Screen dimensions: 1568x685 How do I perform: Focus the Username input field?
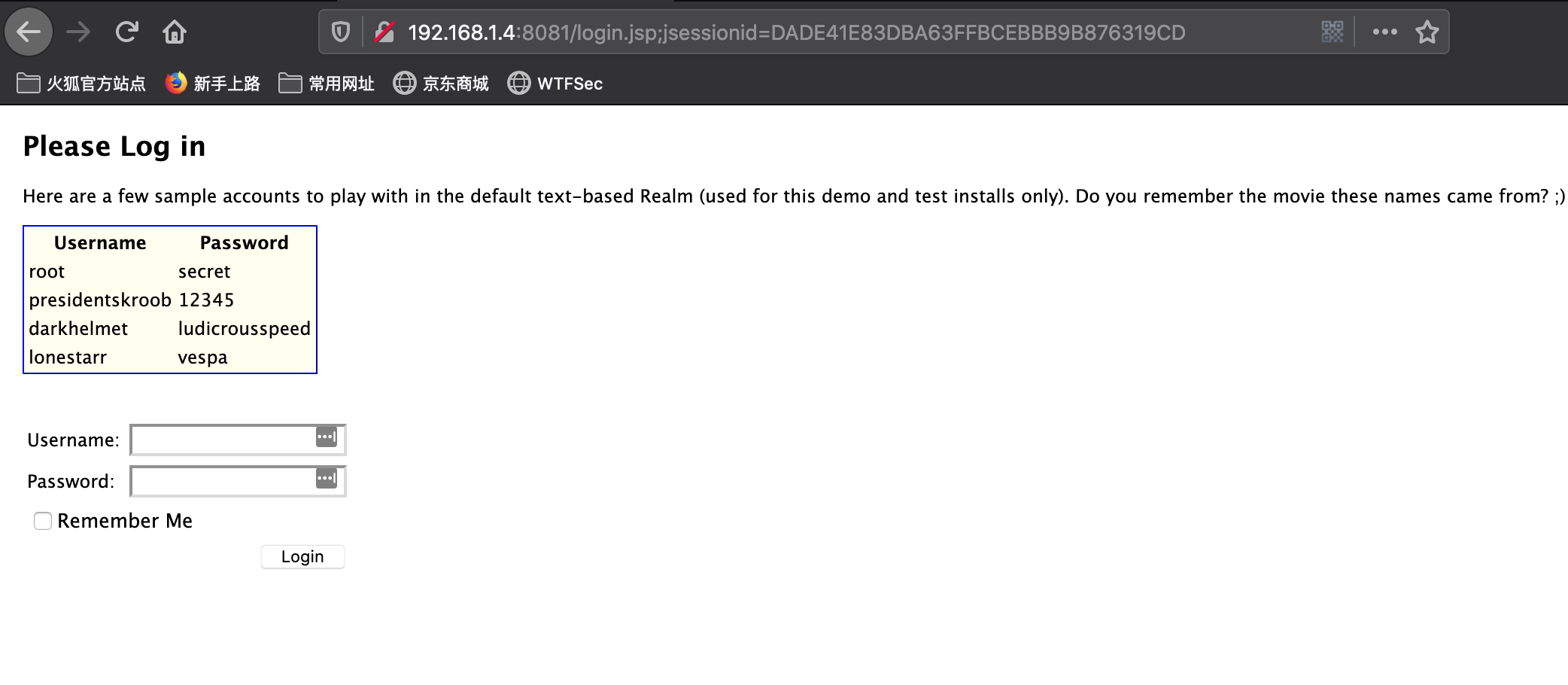click(x=222, y=440)
